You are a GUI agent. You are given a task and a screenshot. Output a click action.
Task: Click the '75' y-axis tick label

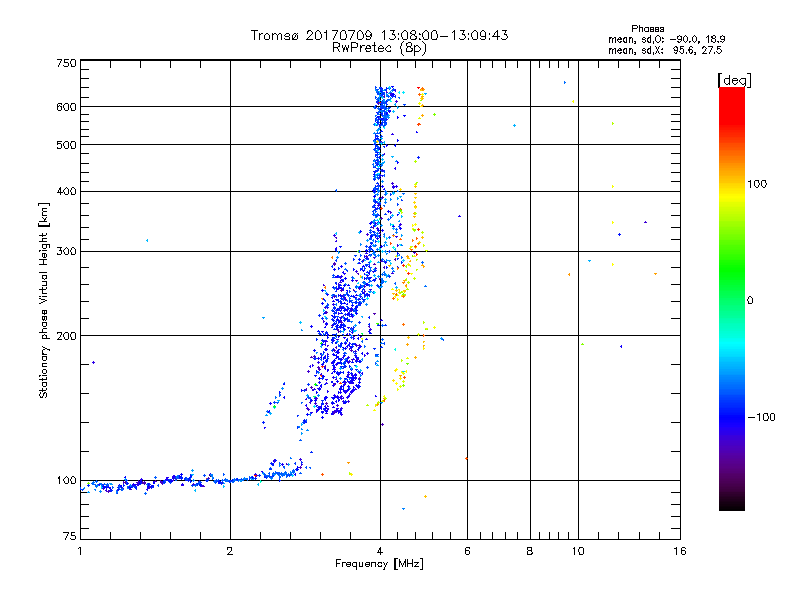70,536
